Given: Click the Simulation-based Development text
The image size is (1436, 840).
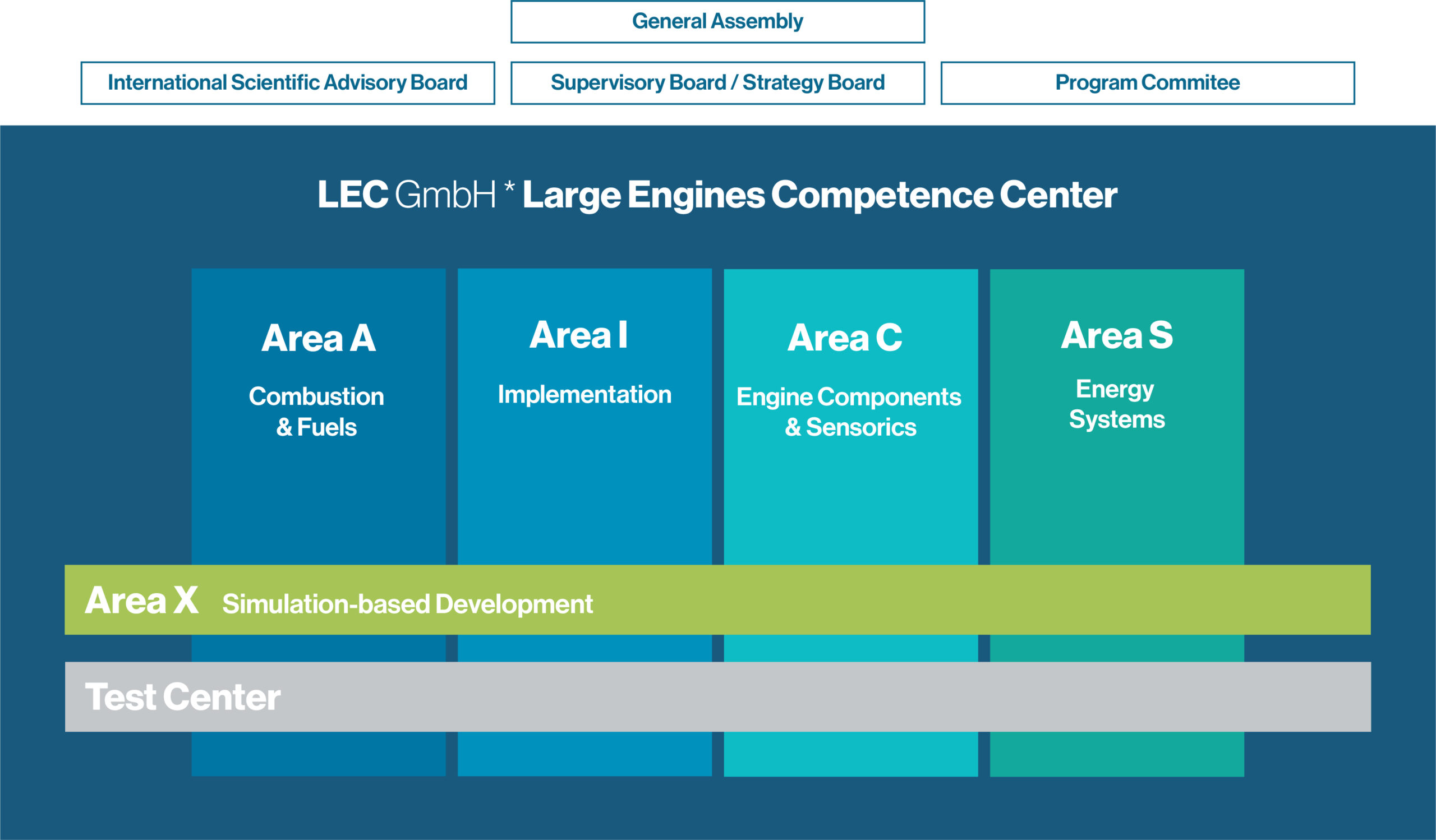Looking at the screenshot, I should (x=407, y=604).
